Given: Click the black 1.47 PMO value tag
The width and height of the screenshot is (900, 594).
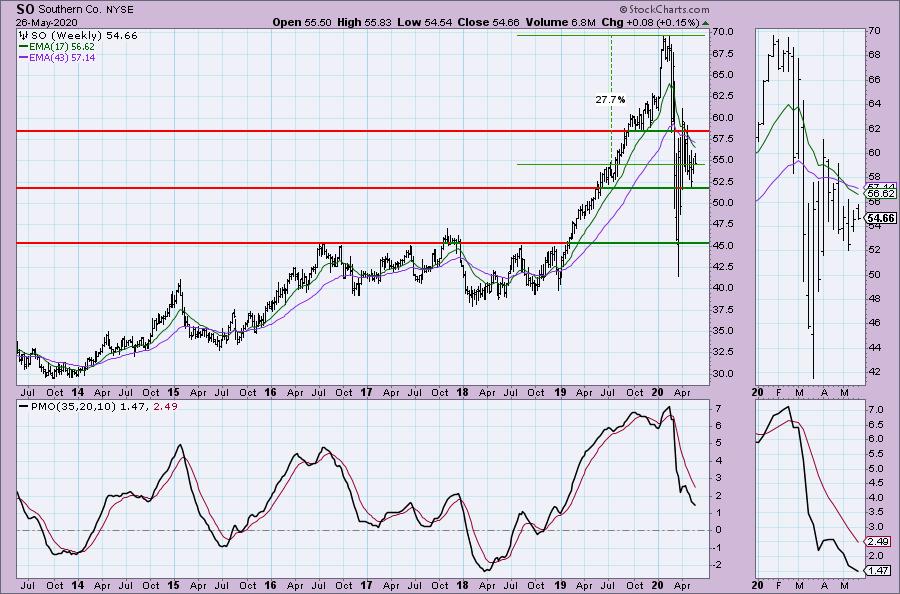Looking at the screenshot, I should pos(878,569).
